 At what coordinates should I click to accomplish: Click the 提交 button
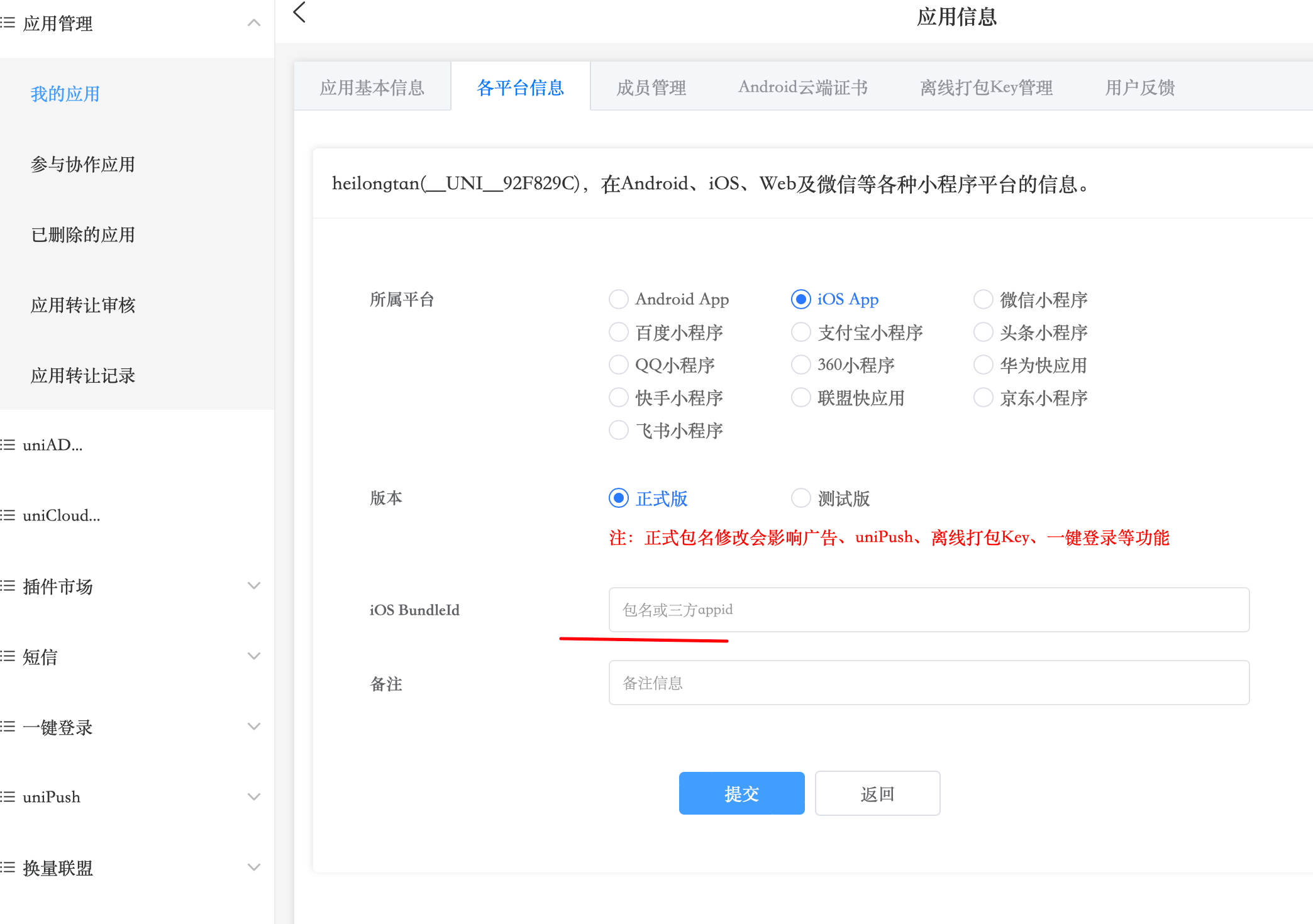741,793
